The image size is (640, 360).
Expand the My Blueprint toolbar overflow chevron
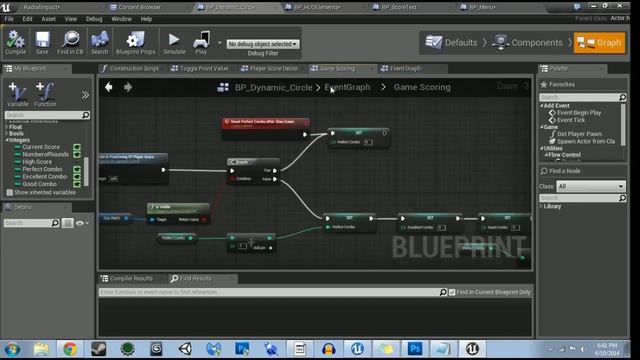[x=85, y=95]
